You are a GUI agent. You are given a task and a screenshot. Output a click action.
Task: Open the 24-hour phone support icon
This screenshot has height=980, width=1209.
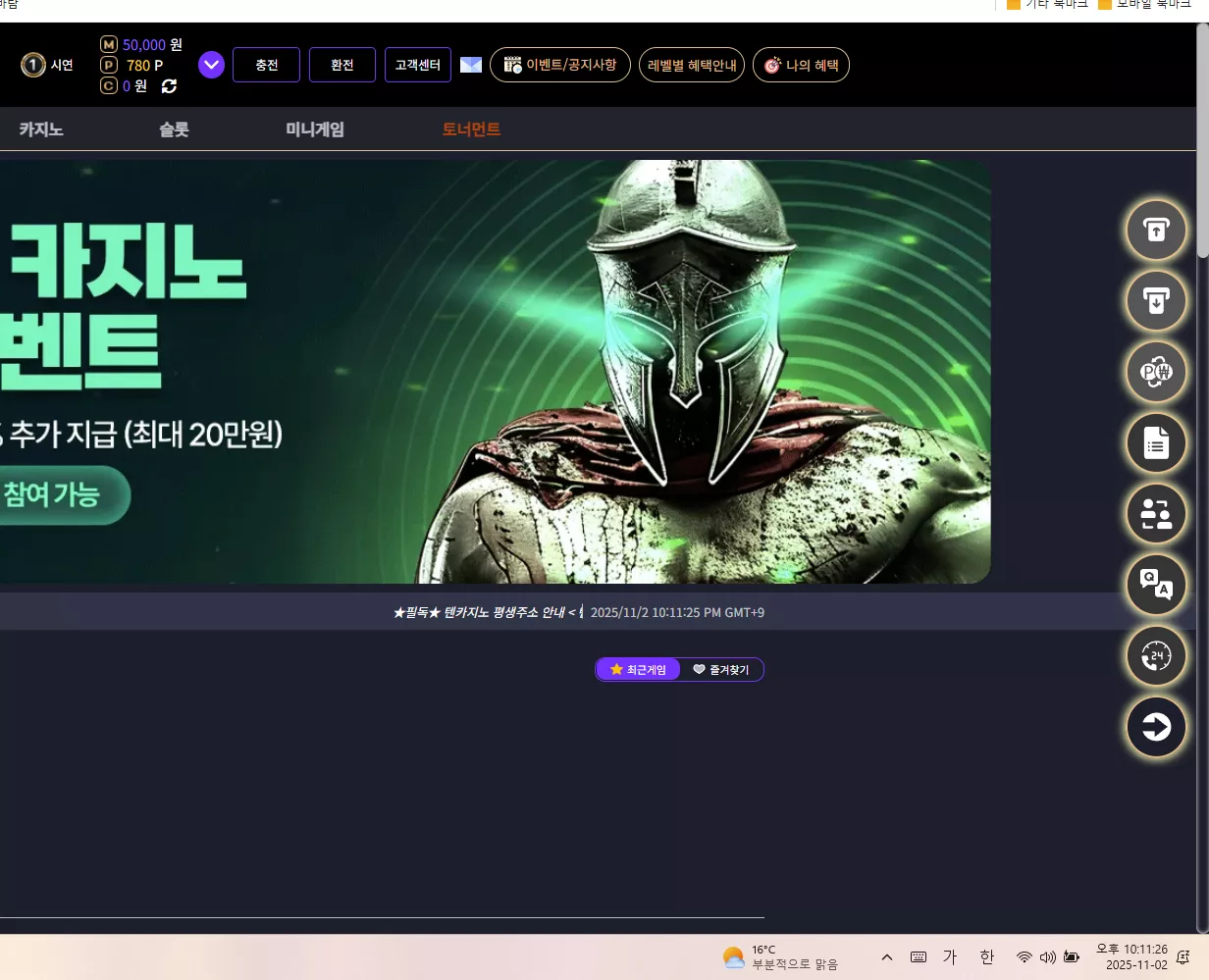tap(1156, 655)
